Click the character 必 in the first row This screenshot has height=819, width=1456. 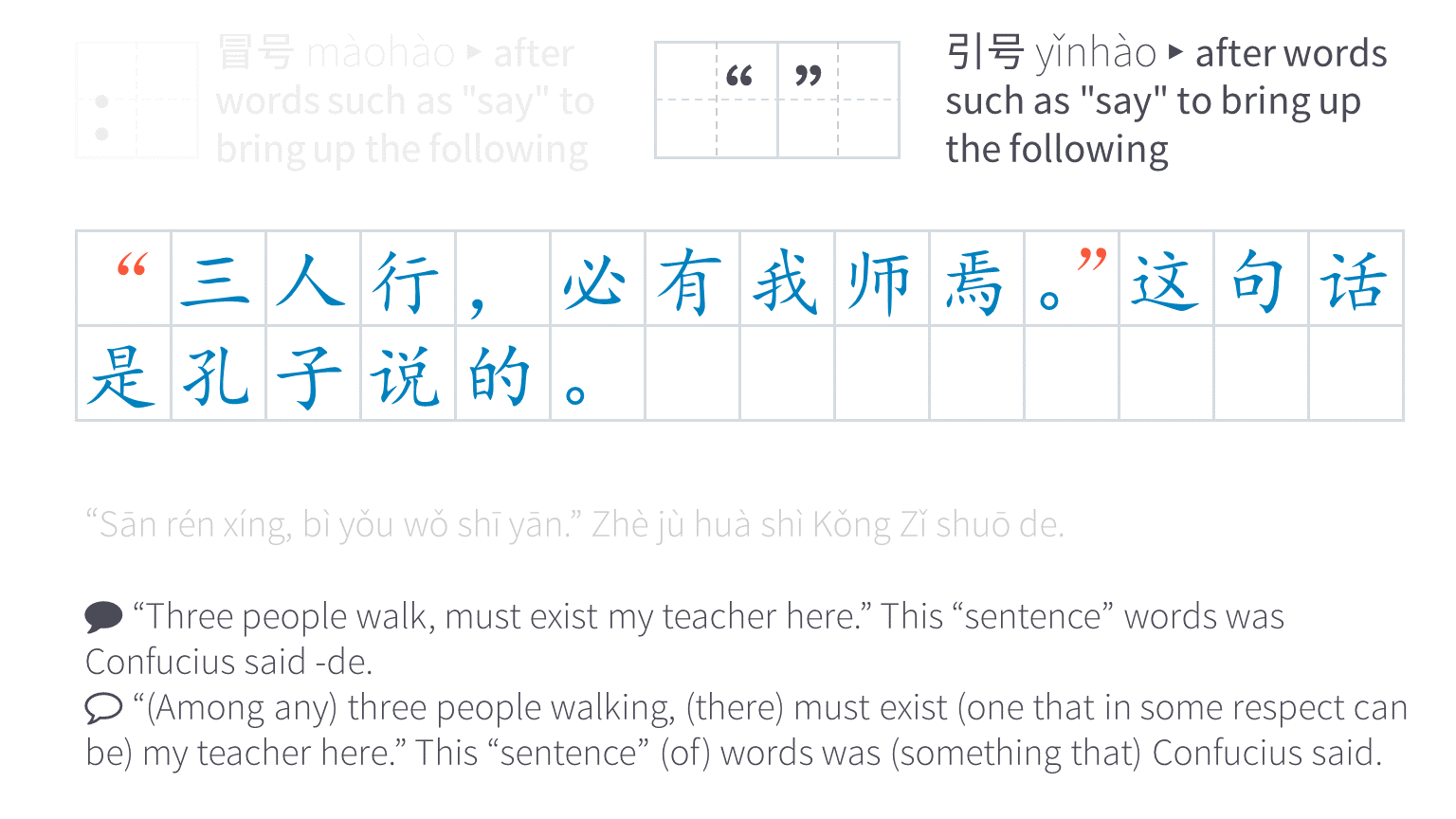point(593,281)
